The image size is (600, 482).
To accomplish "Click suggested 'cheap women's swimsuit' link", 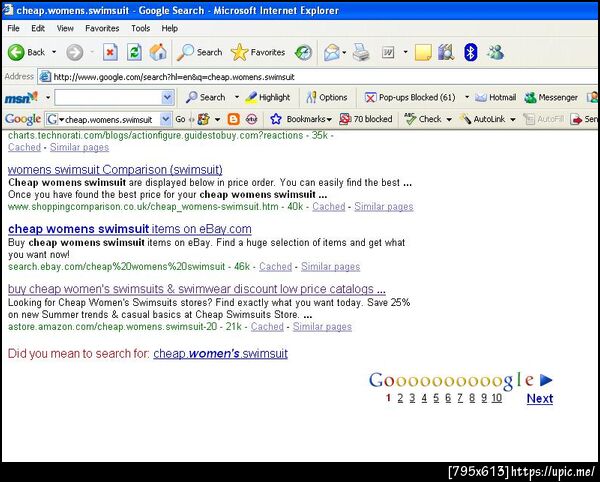I will 220,353.
